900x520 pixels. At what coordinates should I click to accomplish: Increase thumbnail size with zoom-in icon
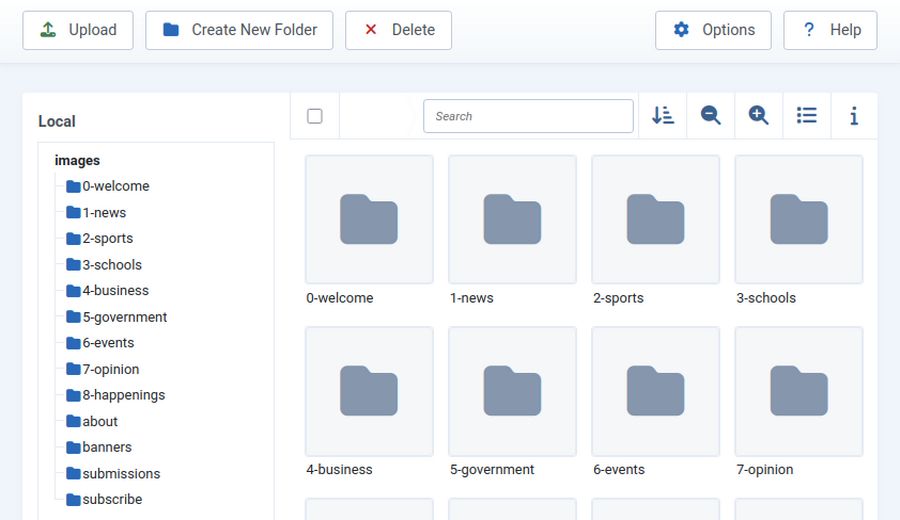coord(758,116)
